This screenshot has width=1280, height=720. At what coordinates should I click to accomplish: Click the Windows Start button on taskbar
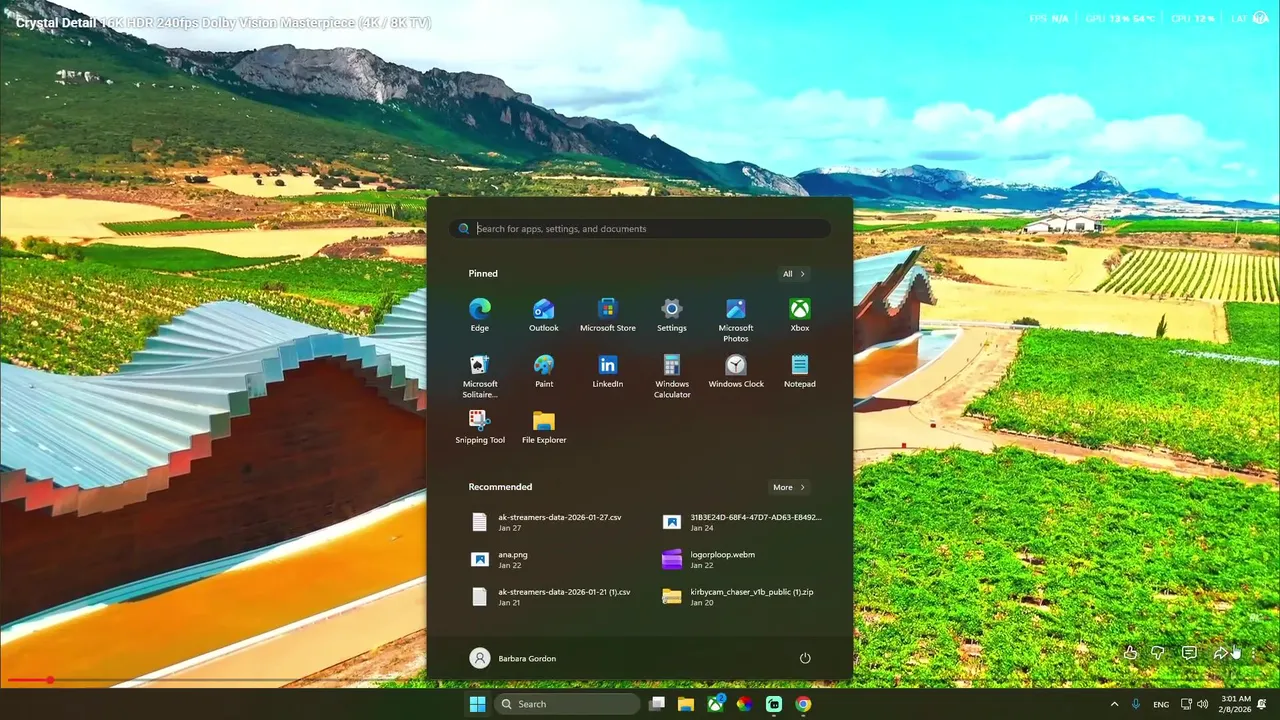coord(478,704)
